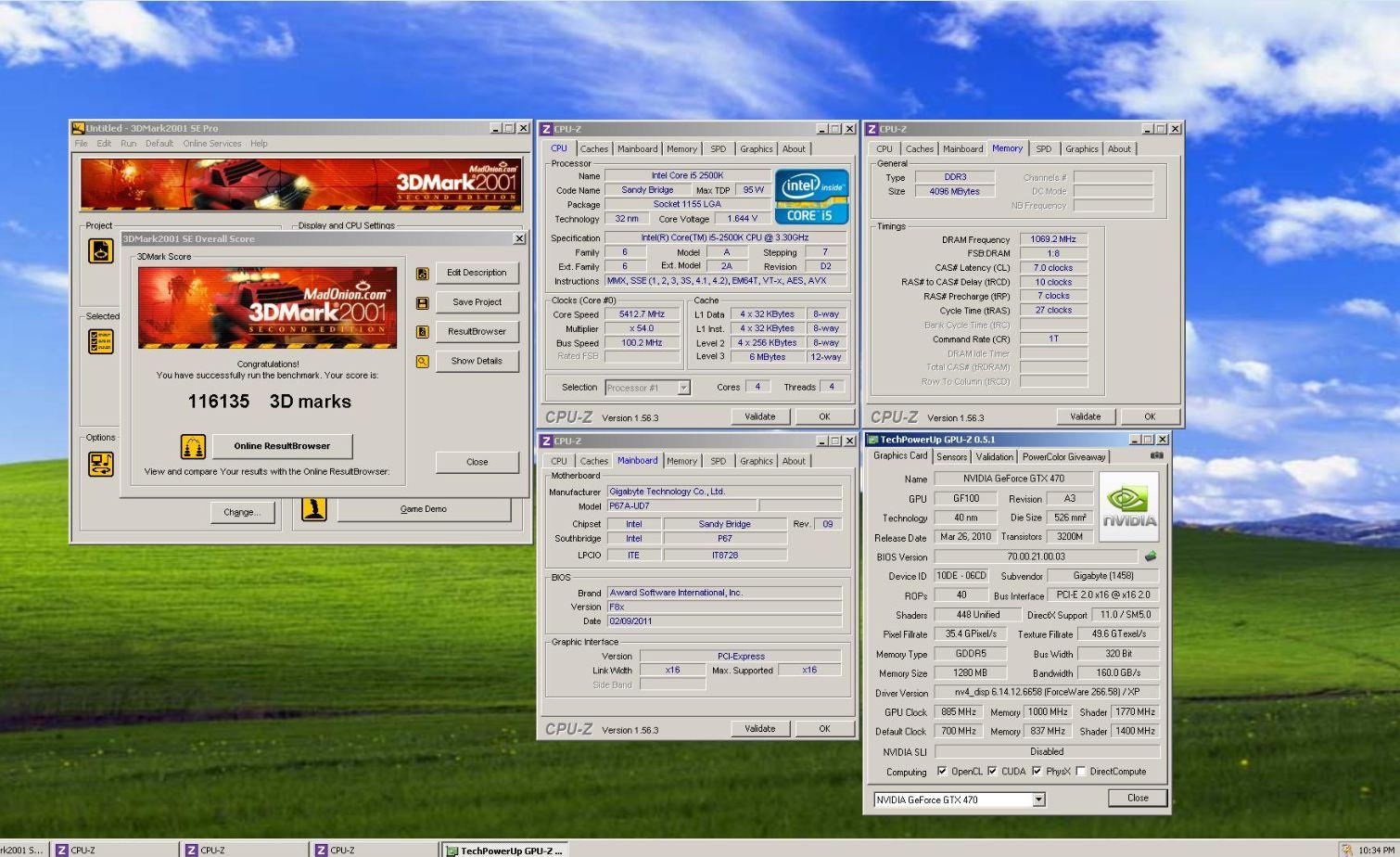Viewport: 1400px width, 857px height.
Task: Click the 3DMark2001 Second Edition score banner
Action: 267,308
